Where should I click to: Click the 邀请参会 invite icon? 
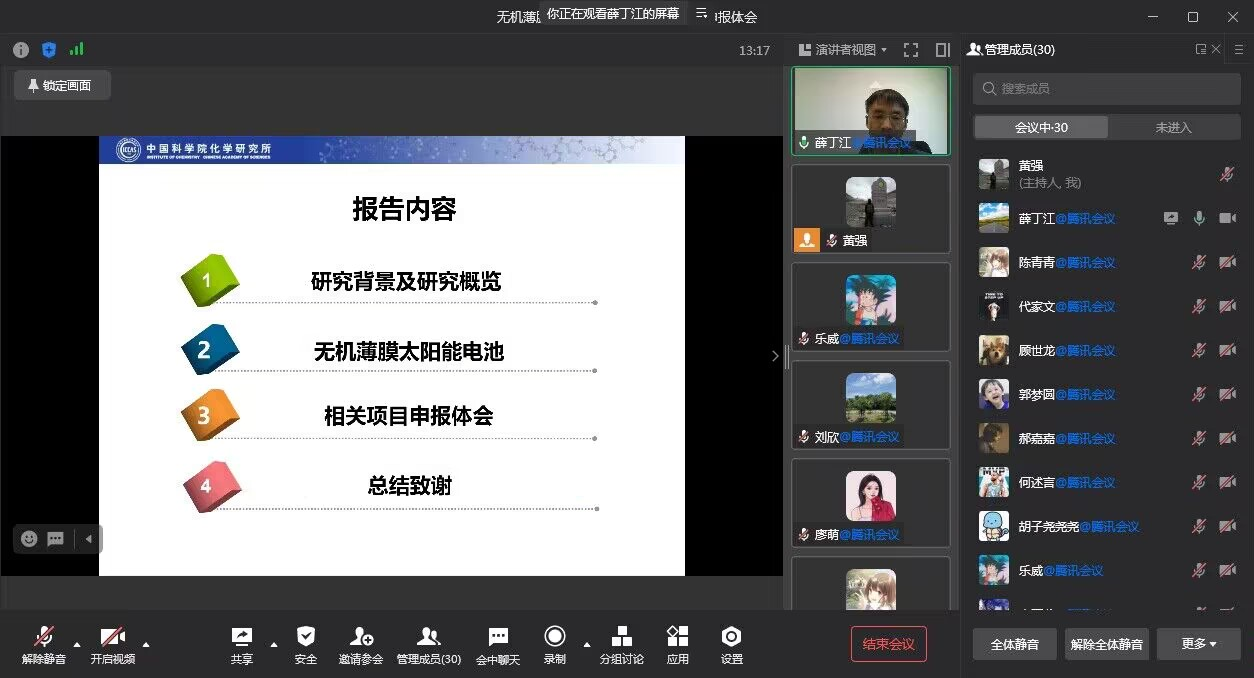(361, 637)
